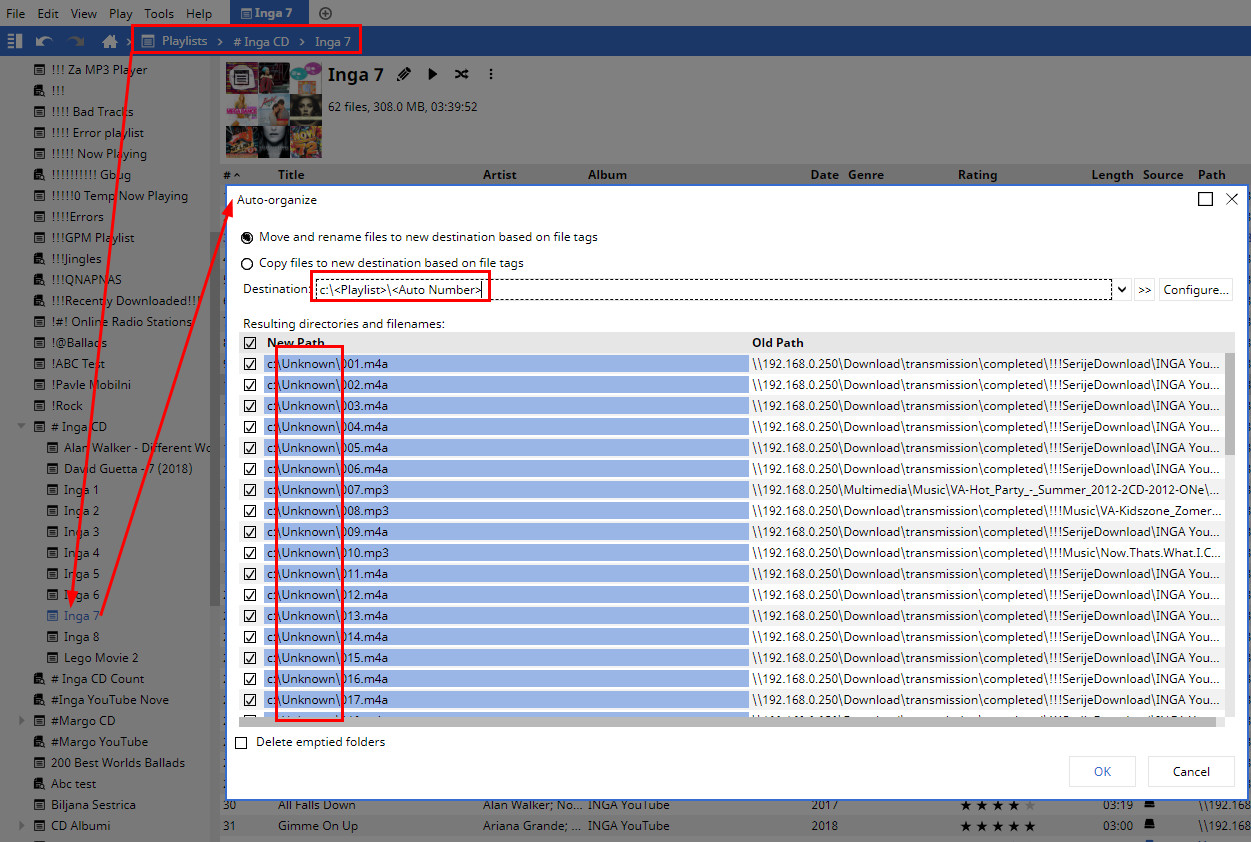Add a new tab with the plus icon
Screen dimensions: 1251x842
325,13
